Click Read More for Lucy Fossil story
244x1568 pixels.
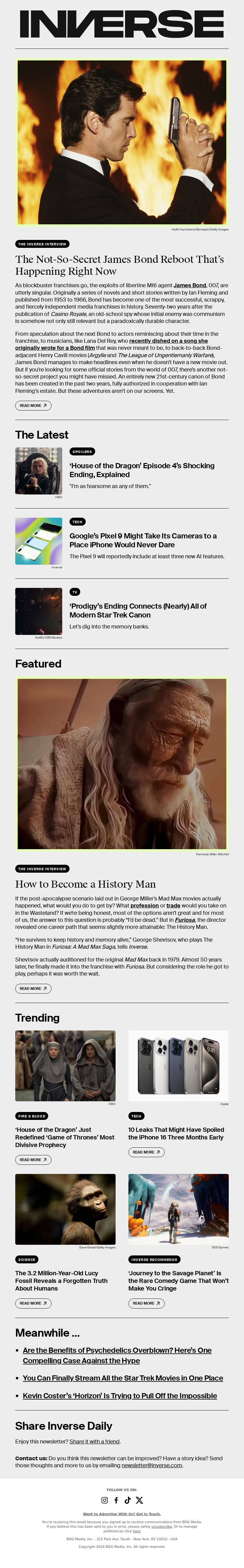point(34,1303)
